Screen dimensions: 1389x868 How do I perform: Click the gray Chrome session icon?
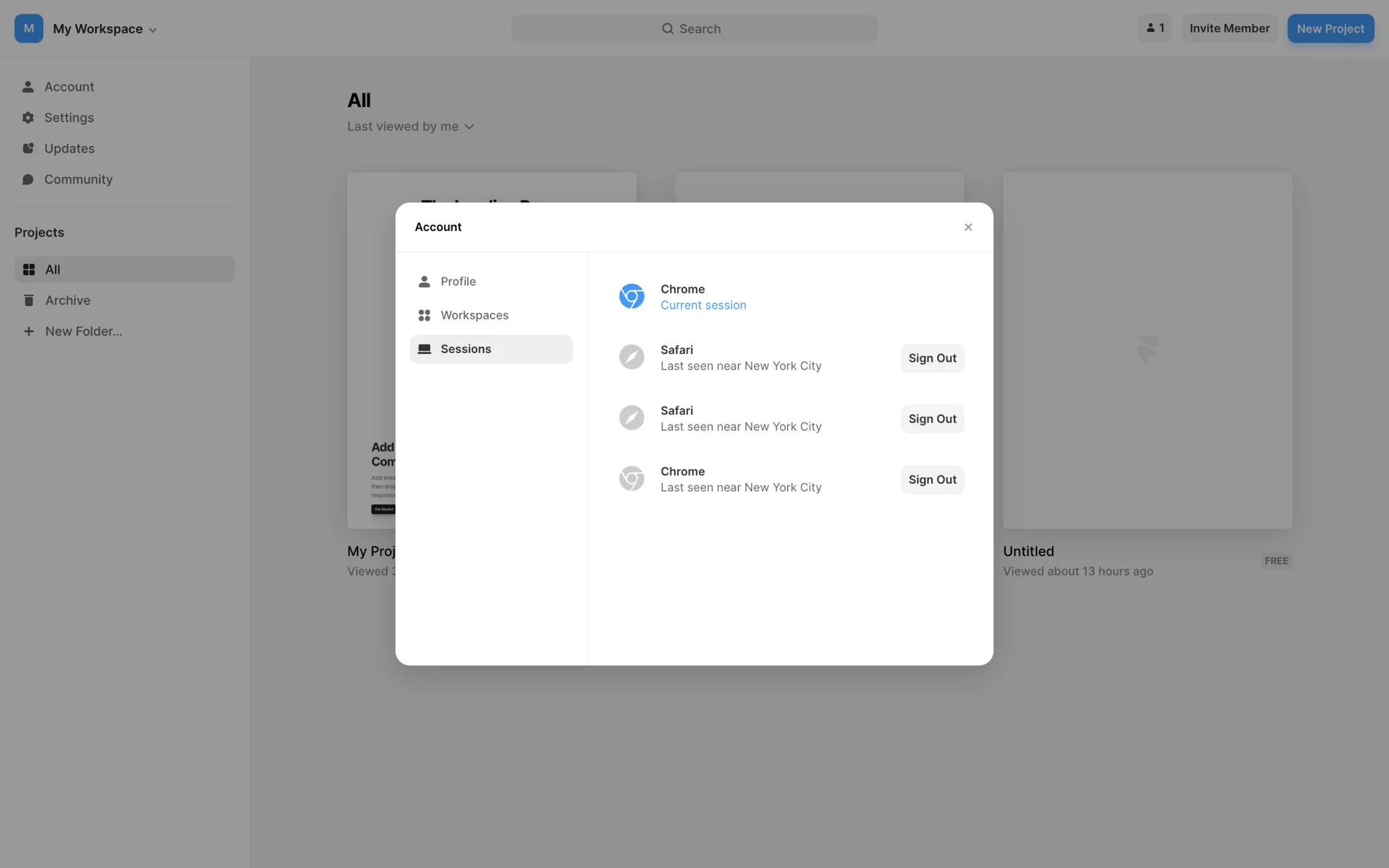coord(631,479)
